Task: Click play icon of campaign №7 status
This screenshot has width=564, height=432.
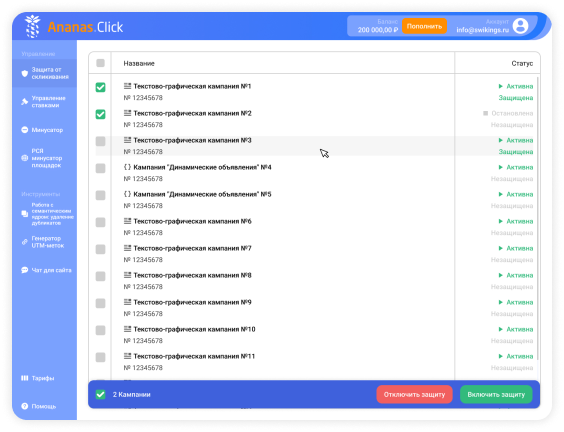Action: click(500, 248)
